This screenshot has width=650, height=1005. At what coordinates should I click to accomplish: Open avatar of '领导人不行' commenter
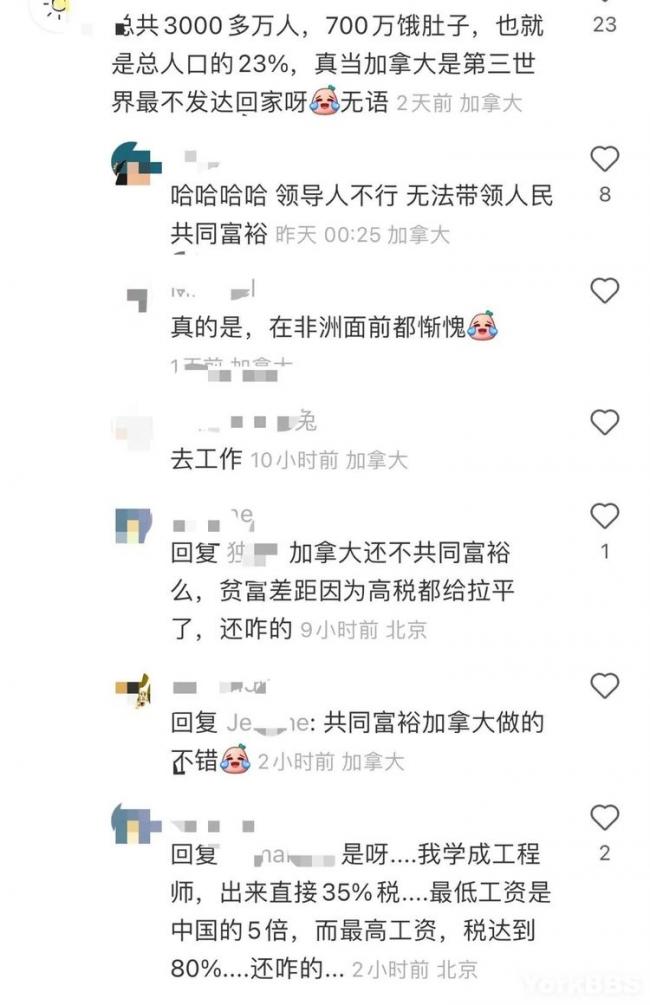pyautogui.click(x=135, y=164)
